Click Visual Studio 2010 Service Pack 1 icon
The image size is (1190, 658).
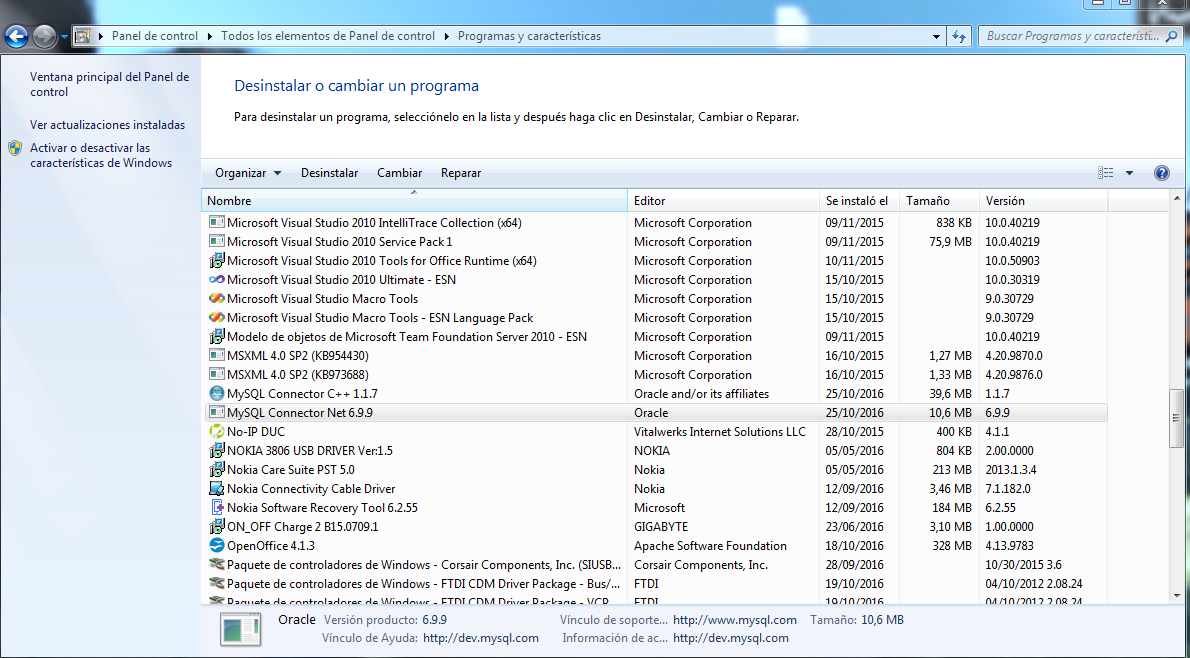pos(216,242)
